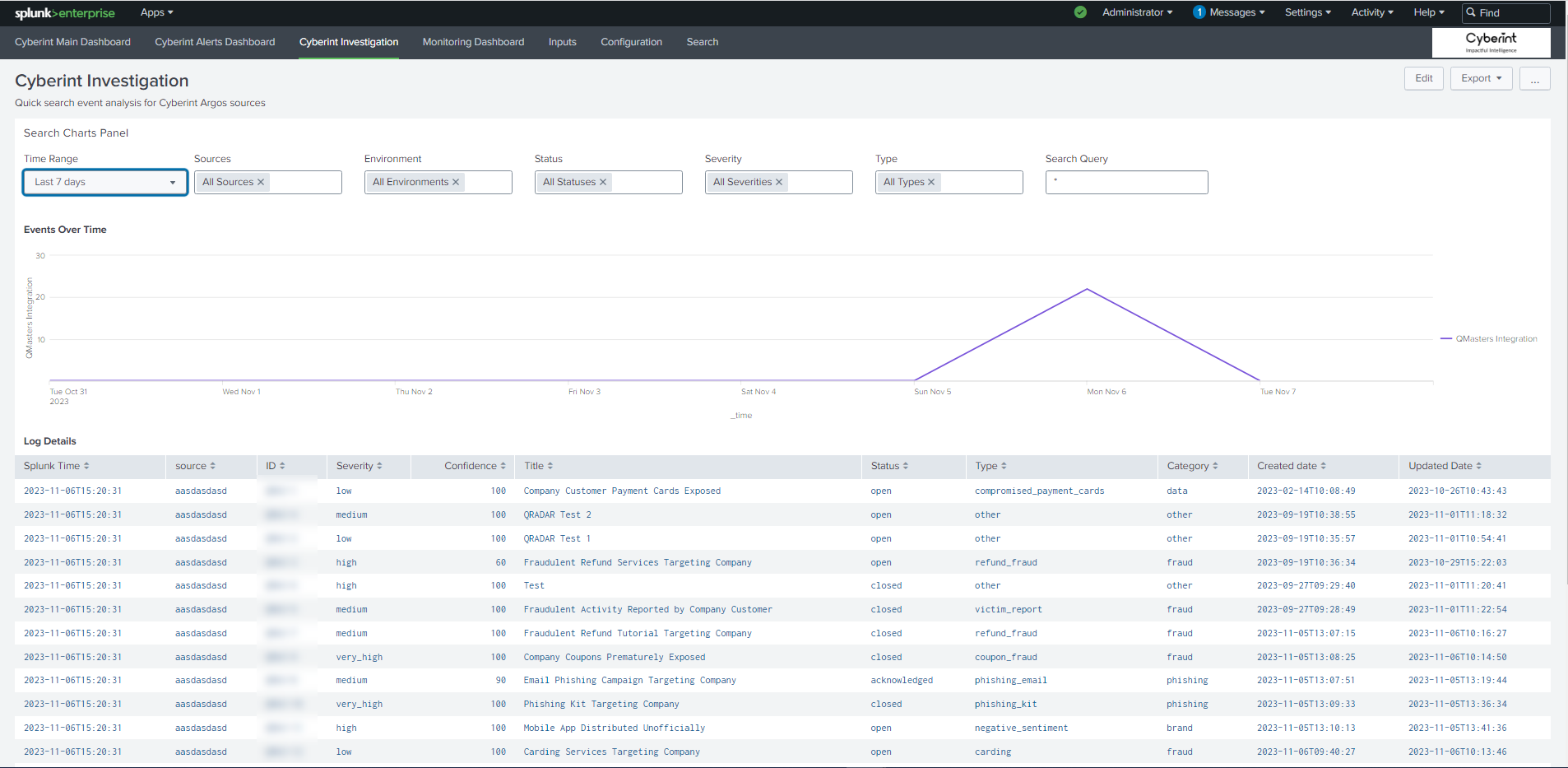Click the phishing_email type cell
Screen dimensions: 1568x768
click(1011, 680)
